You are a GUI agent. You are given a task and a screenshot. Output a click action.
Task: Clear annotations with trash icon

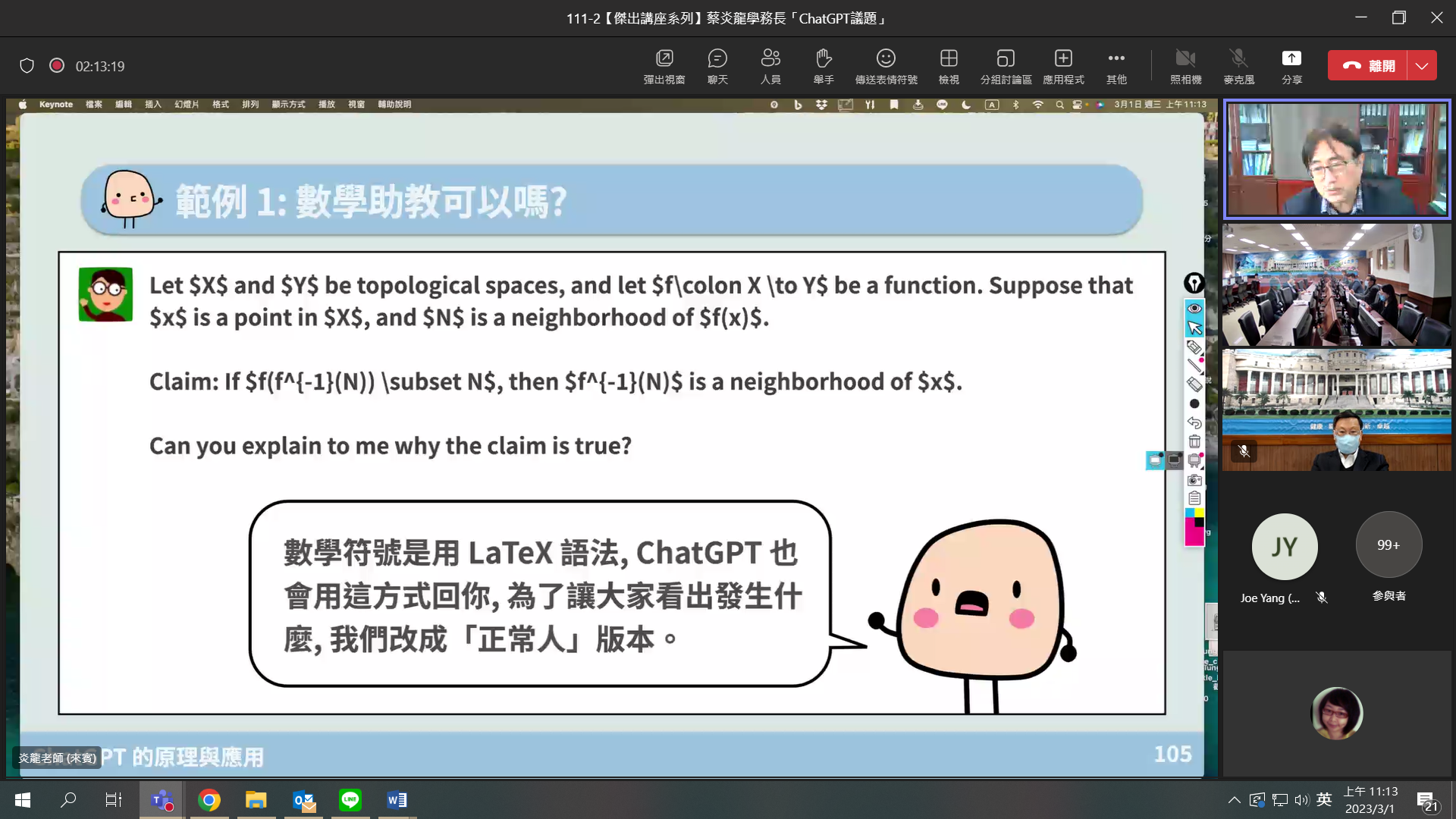(x=1194, y=441)
